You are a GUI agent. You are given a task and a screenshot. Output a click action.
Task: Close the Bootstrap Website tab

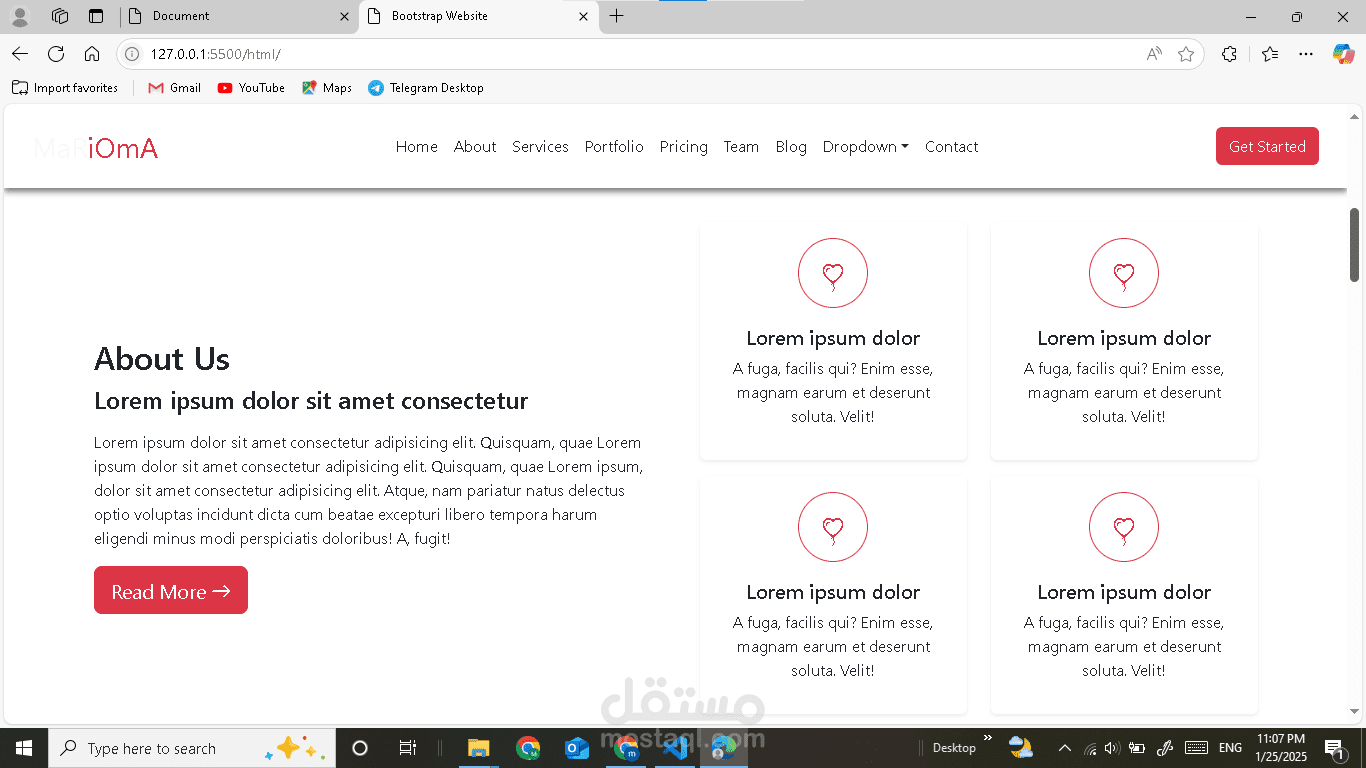[583, 16]
